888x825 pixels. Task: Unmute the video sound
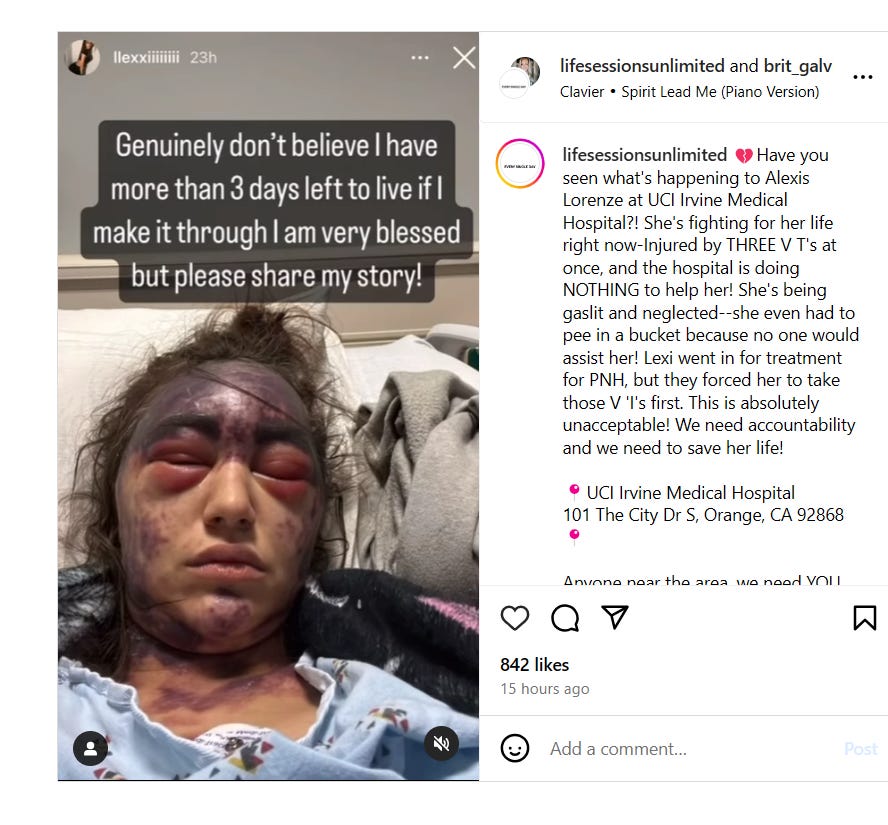pyautogui.click(x=441, y=743)
